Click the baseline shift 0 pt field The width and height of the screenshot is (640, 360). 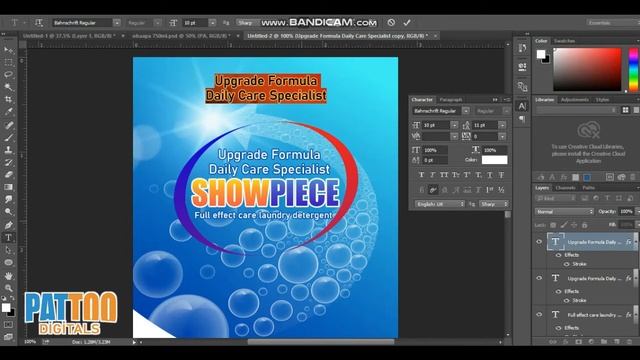pyautogui.click(x=435, y=160)
